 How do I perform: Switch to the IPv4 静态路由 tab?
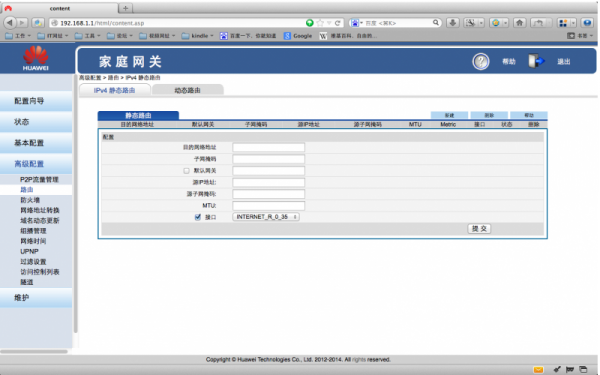pyautogui.click(x=114, y=90)
